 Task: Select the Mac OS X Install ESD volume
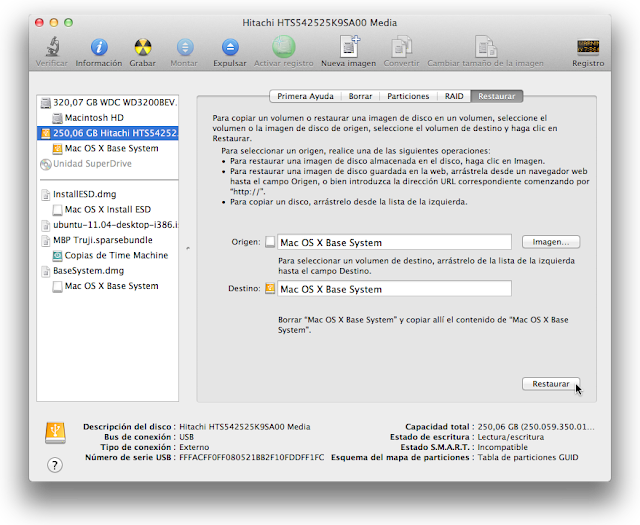(x=108, y=210)
